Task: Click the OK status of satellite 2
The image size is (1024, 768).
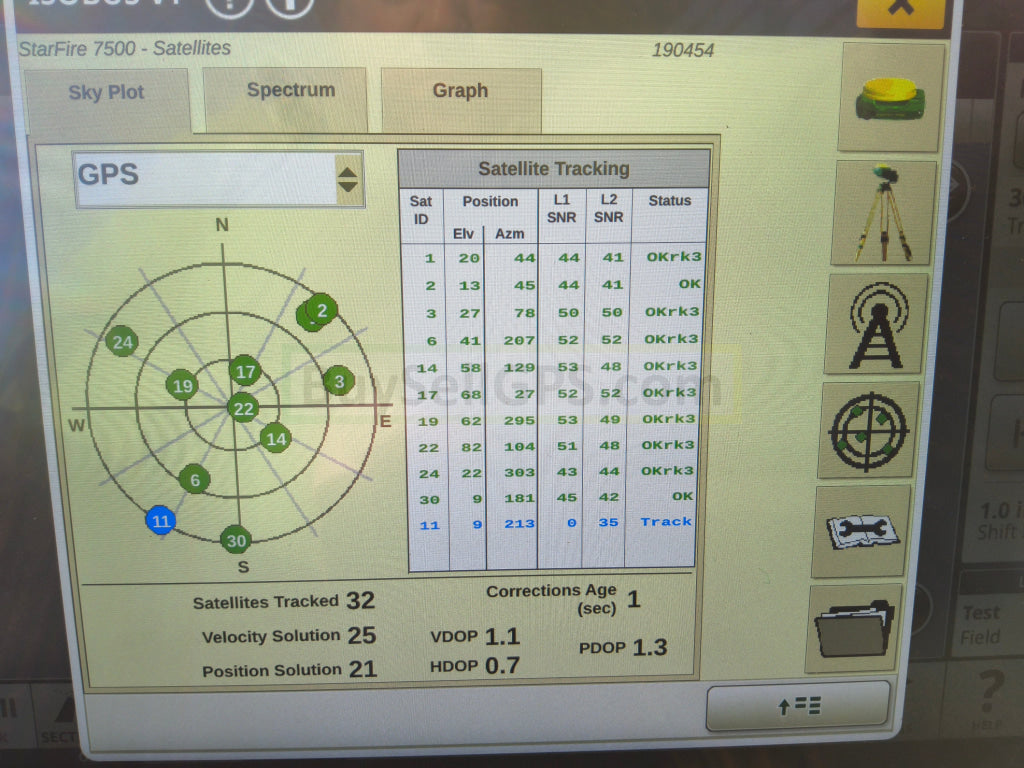Action: (x=690, y=284)
